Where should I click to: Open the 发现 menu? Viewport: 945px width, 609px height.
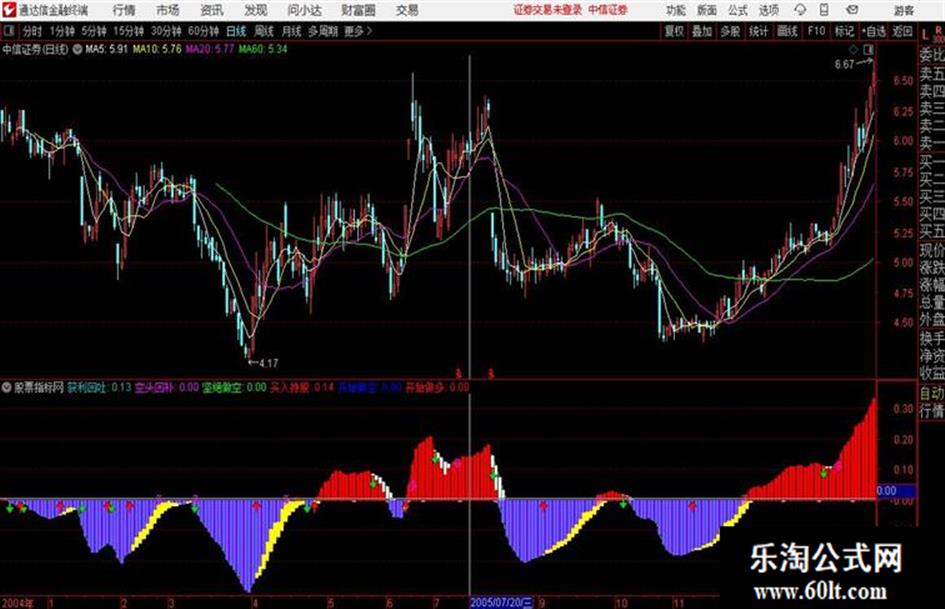pos(256,10)
